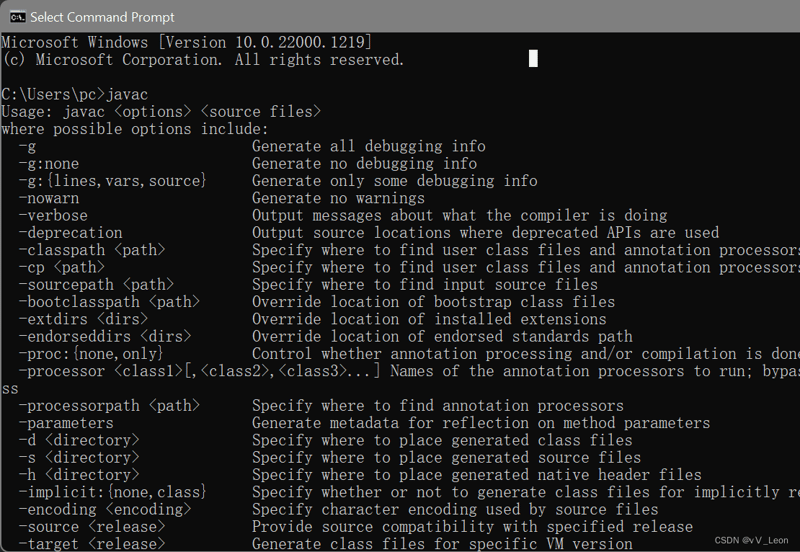Image resolution: width=800 pixels, height=552 pixels.
Task: Click 'Specify where to place generated source files'
Action: pos(446,458)
